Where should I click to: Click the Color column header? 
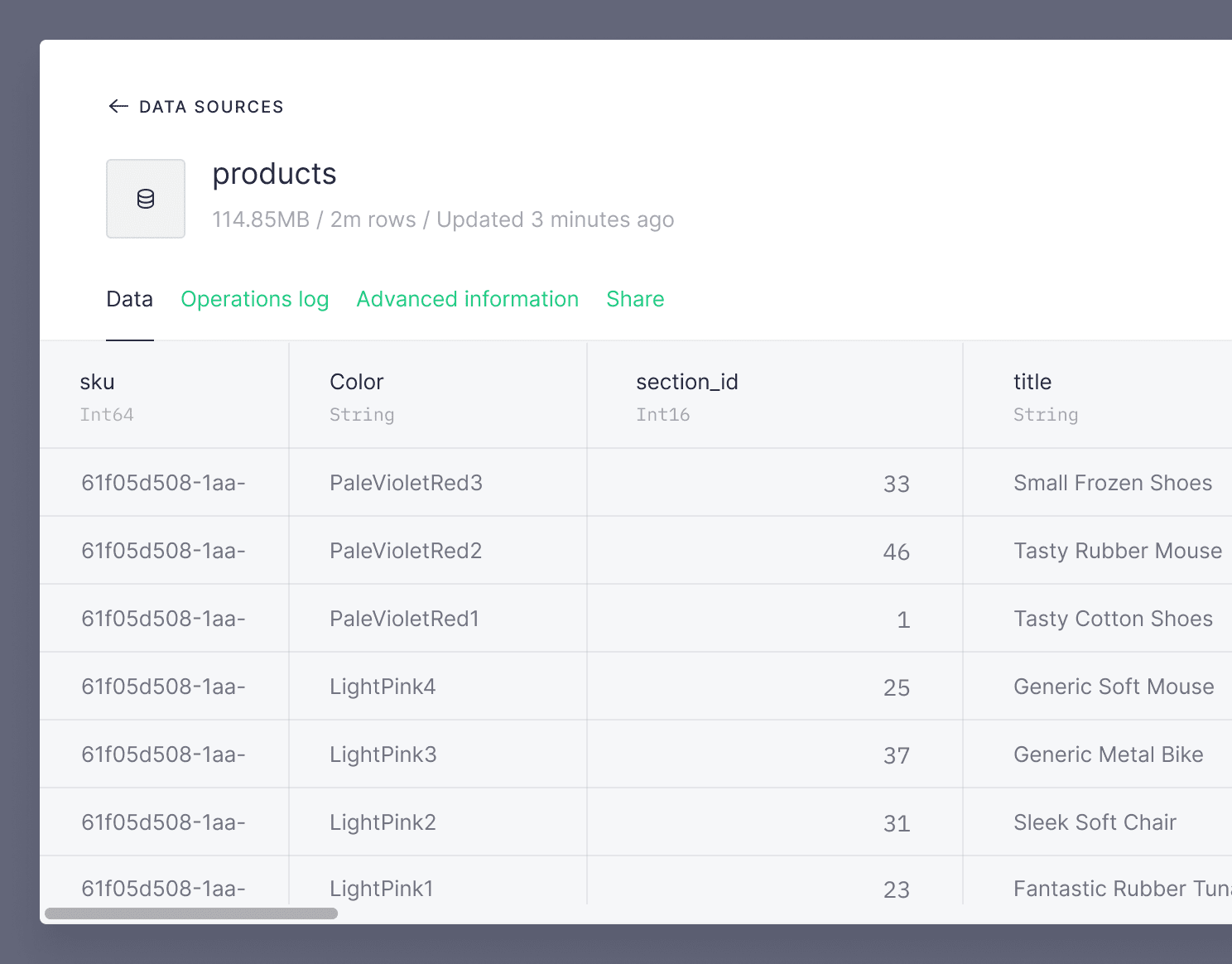tap(438, 396)
